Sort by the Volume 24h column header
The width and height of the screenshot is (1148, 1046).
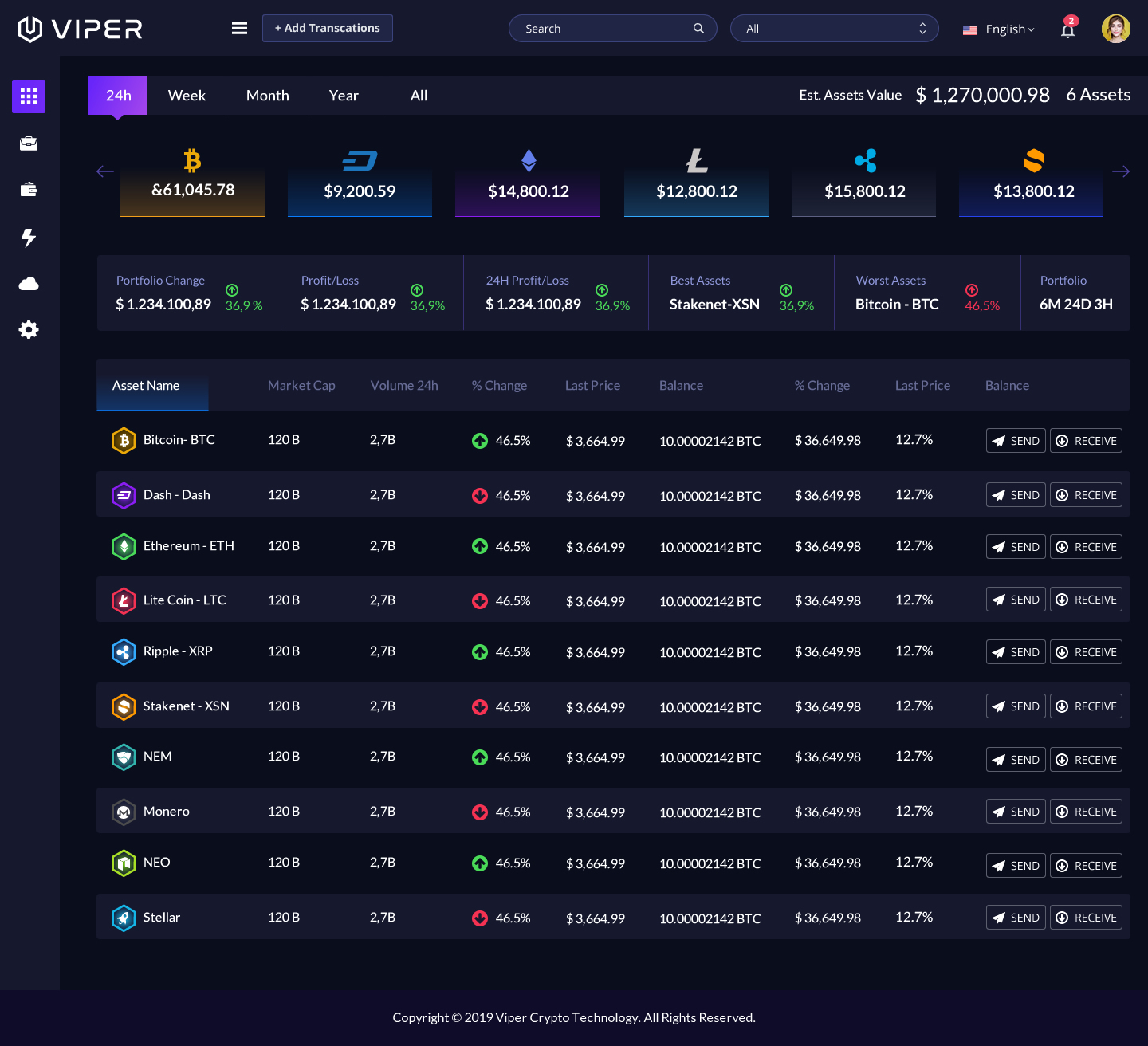point(404,386)
